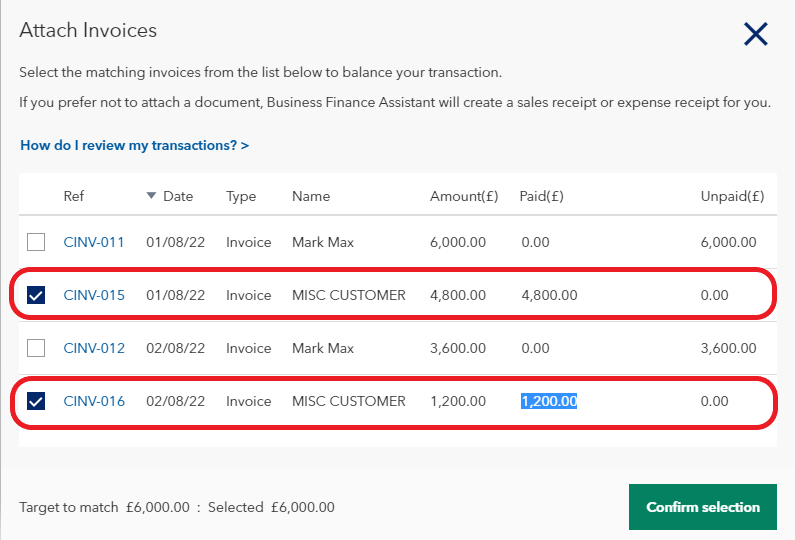The width and height of the screenshot is (795, 540).
Task: Click MISC CUSTOMER in CINV-015 row
Action: (349, 295)
